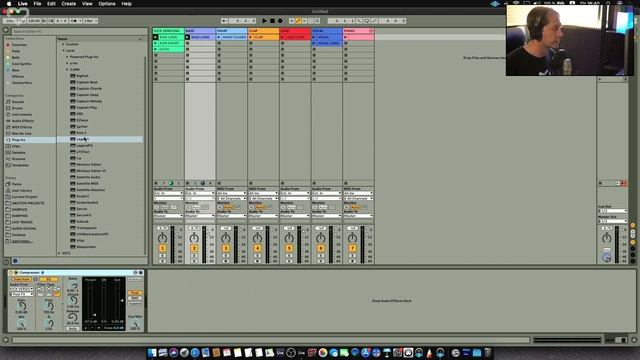Screen dimensions: 640x360
Task: Open the Grooves category in browser
Action: tap(18, 159)
